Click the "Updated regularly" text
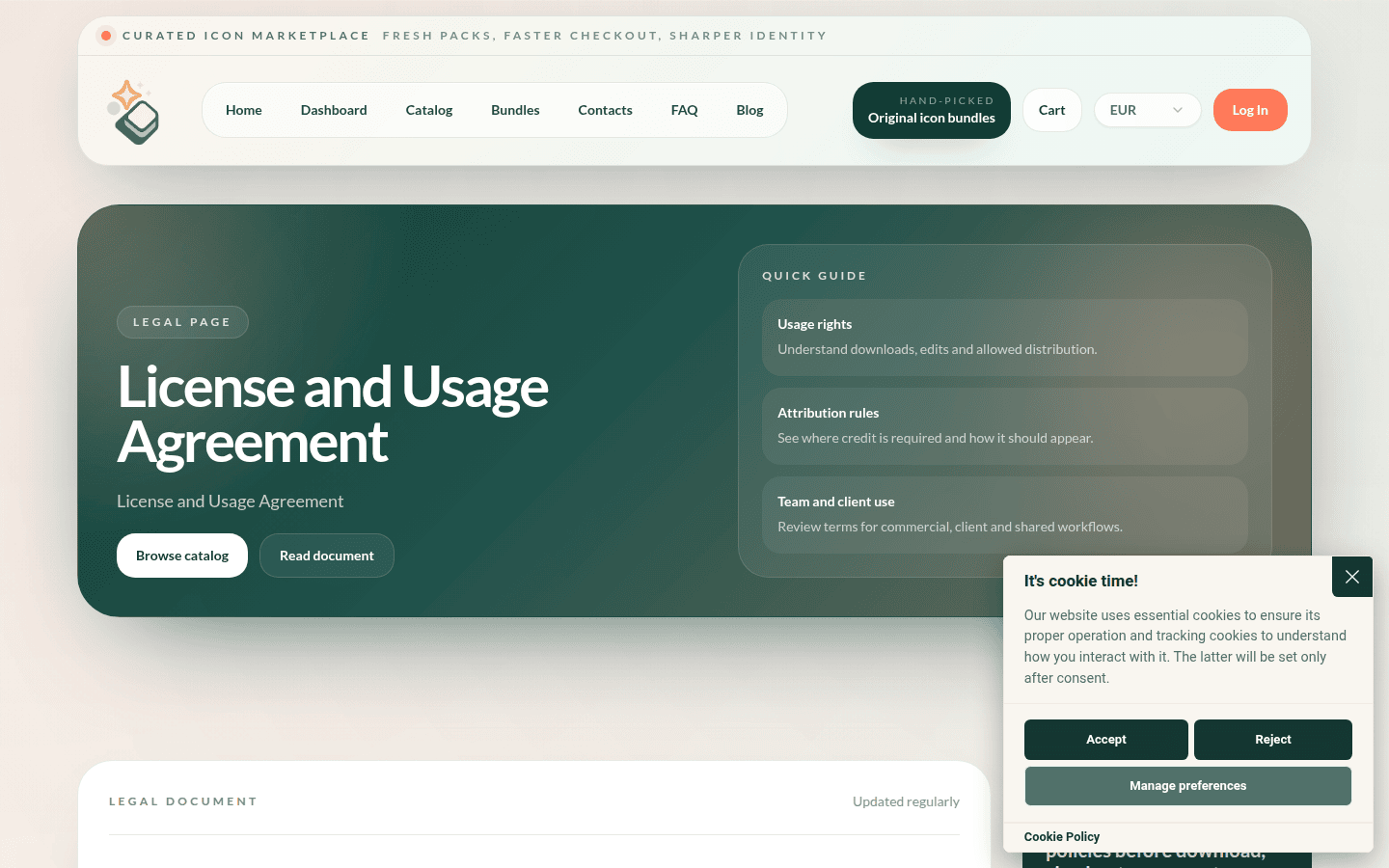 point(906,801)
